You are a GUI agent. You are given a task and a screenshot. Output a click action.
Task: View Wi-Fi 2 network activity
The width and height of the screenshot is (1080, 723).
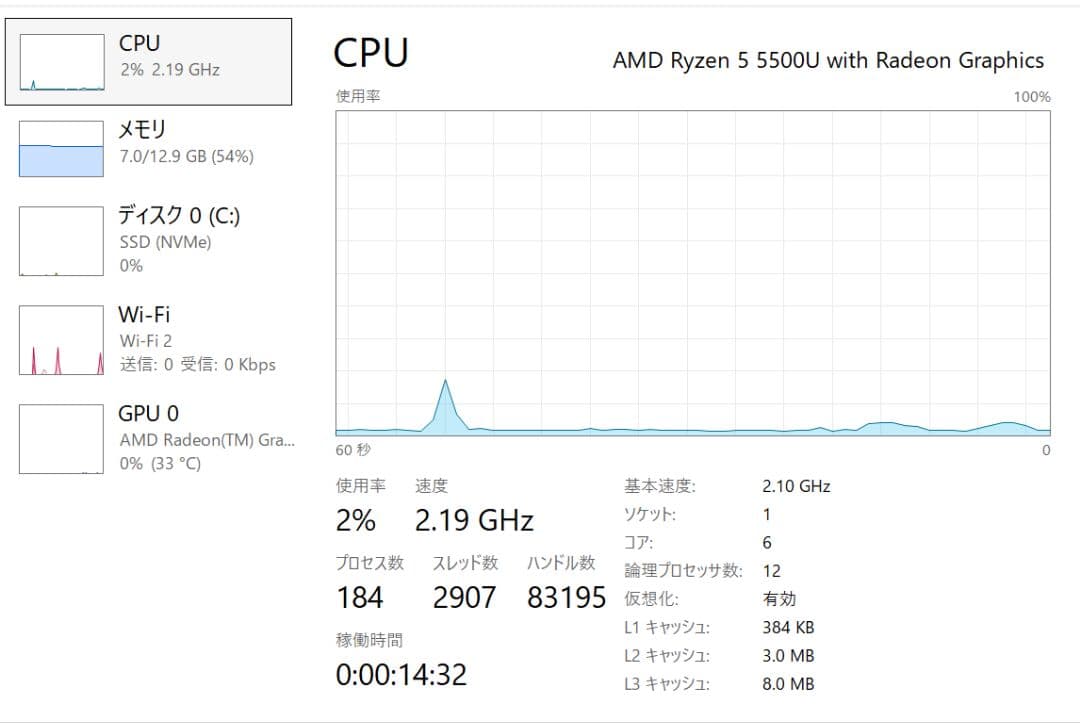(x=150, y=338)
